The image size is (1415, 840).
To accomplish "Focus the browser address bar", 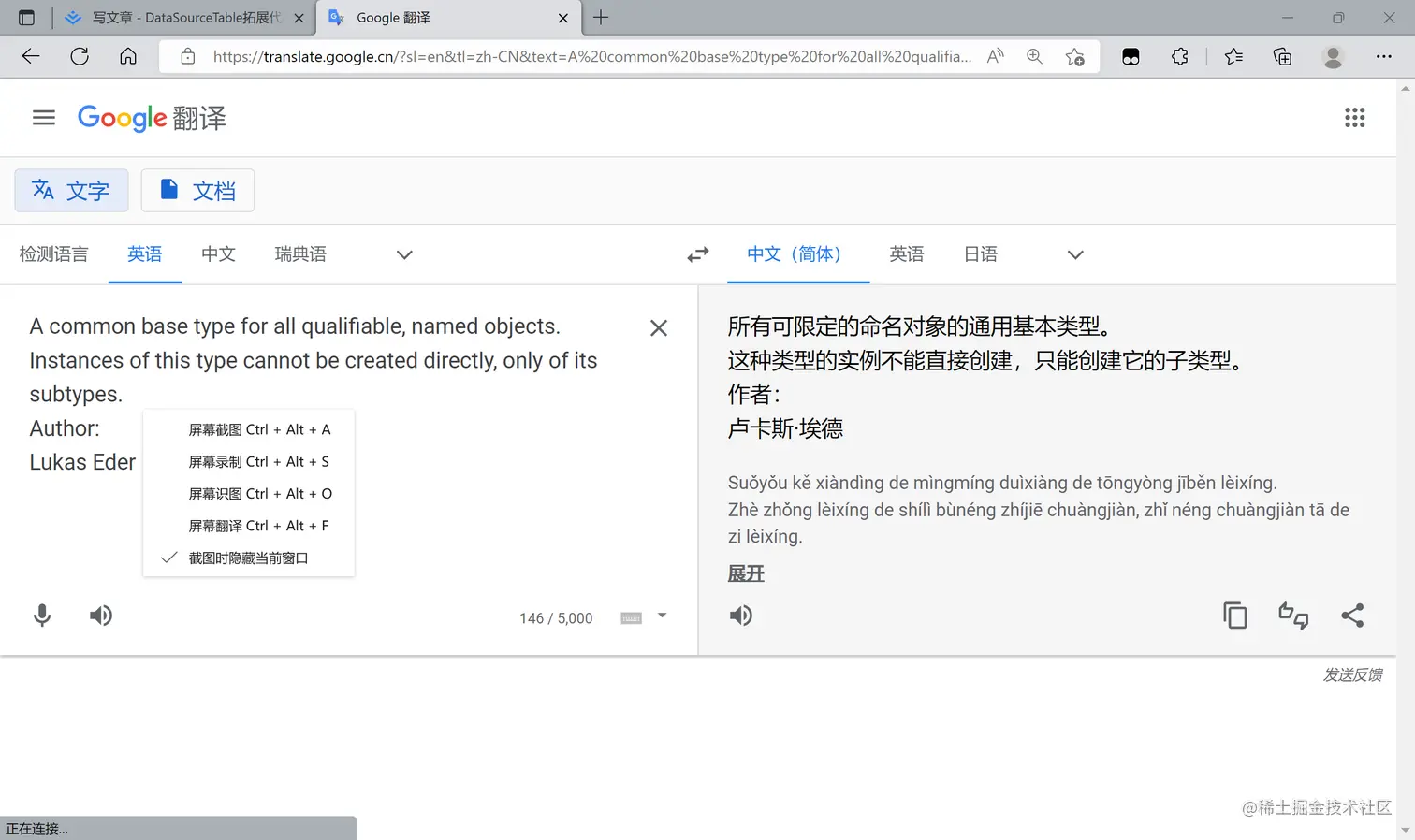I will [x=591, y=56].
